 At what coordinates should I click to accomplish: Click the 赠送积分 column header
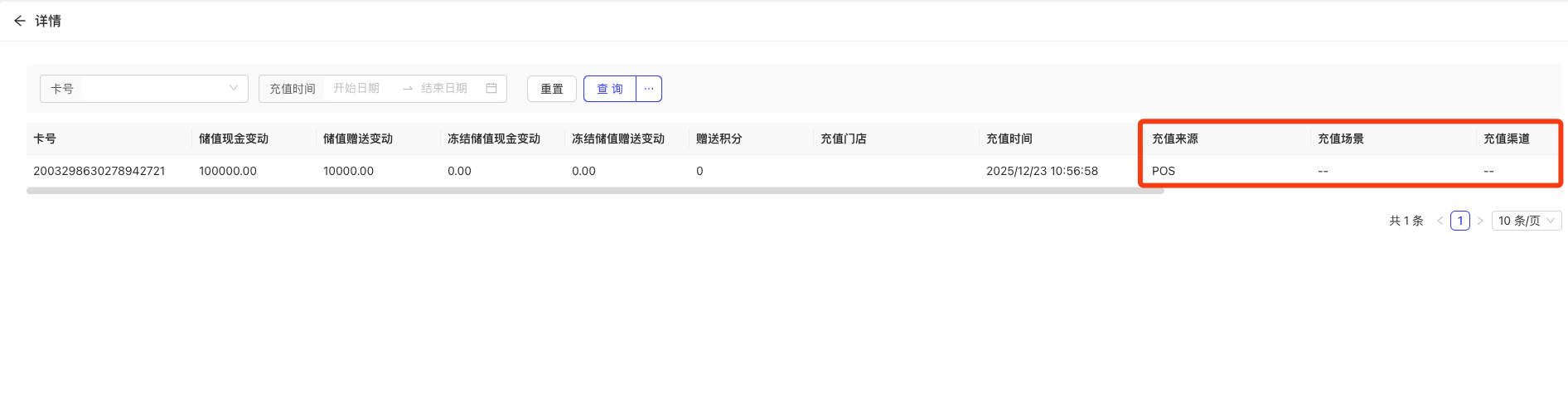coord(719,139)
